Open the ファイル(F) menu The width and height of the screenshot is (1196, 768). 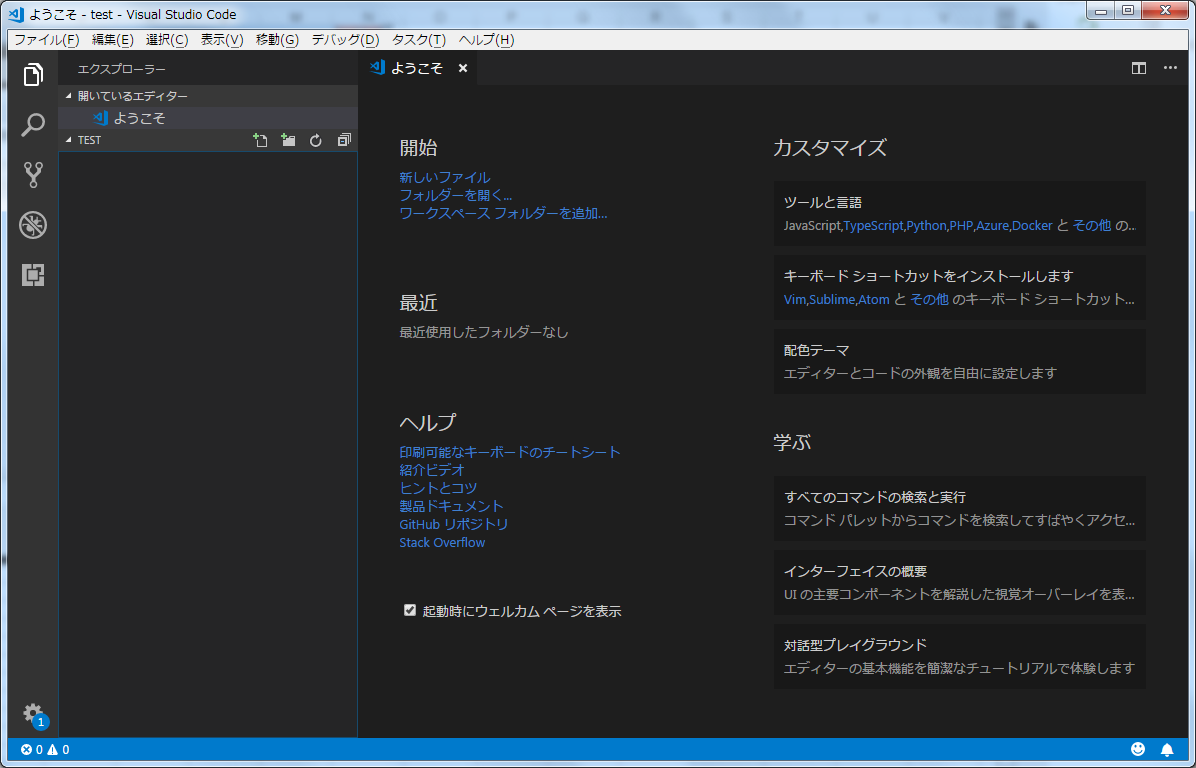46,40
